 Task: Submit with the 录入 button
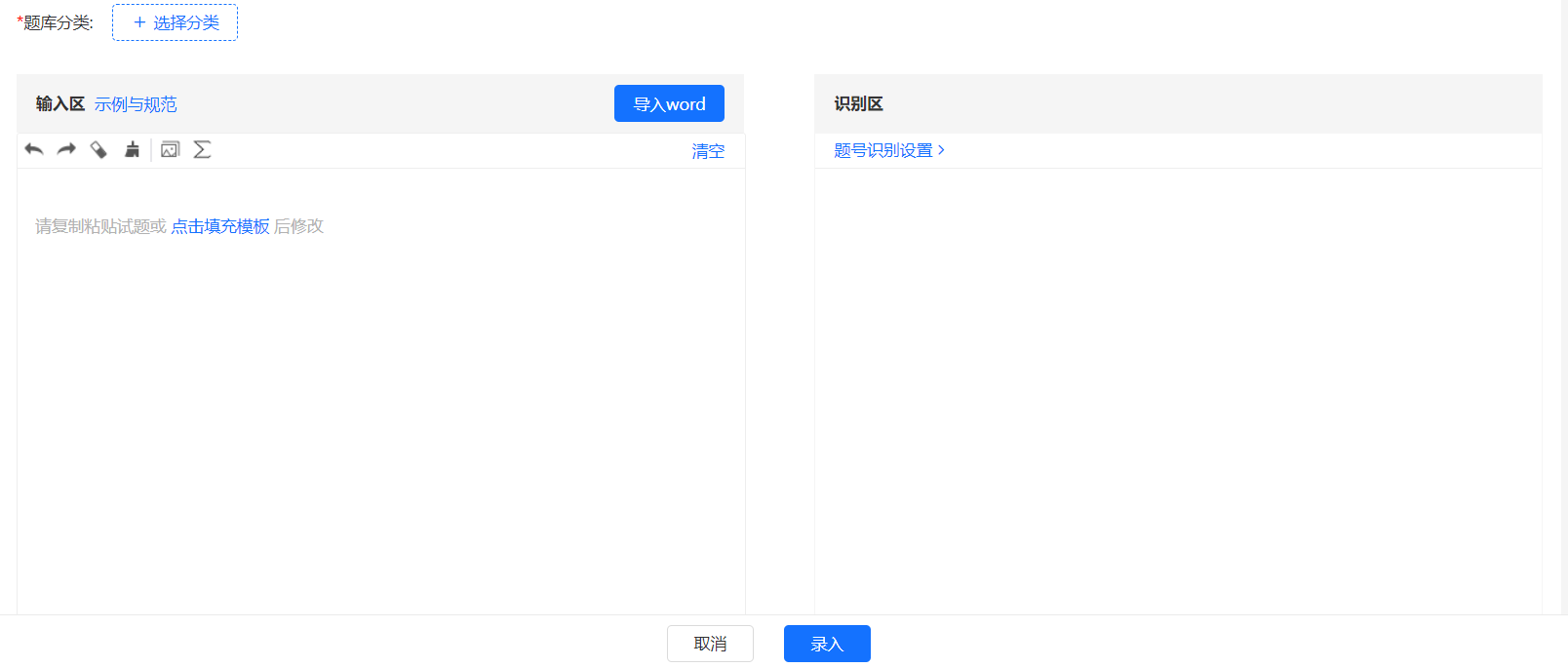click(827, 644)
